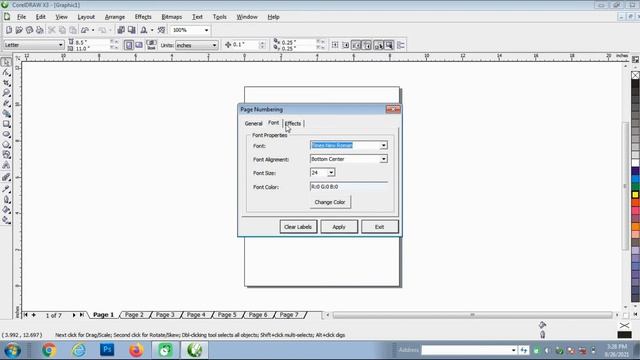
Task: Select the Rectangle tool
Action: pyautogui.click(x=6, y=124)
